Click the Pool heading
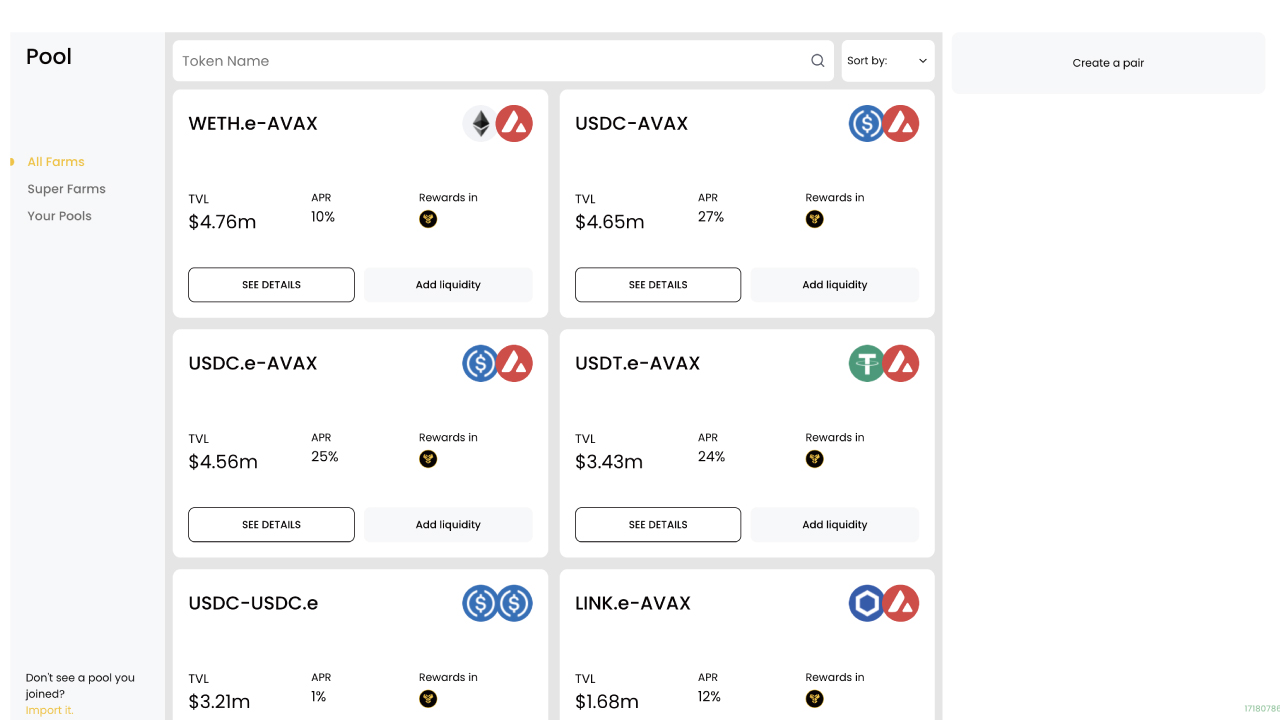 click(49, 56)
